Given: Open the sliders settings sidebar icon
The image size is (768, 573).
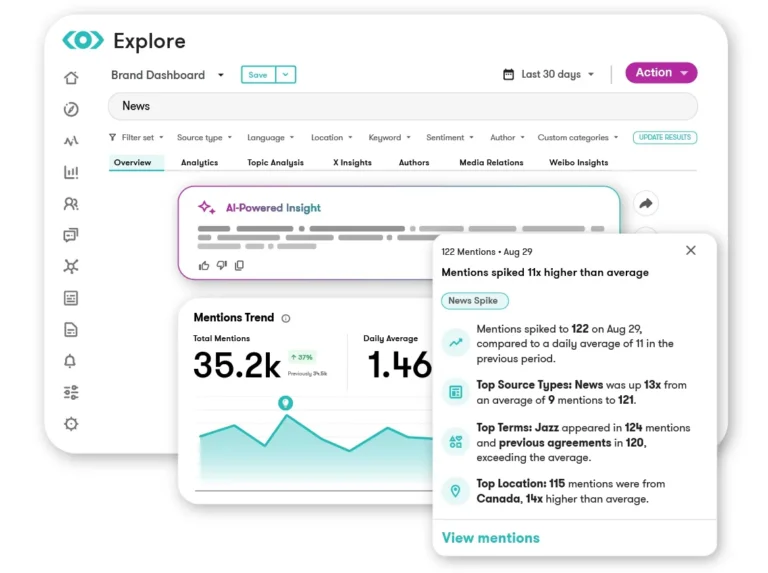Looking at the screenshot, I should 71,392.
